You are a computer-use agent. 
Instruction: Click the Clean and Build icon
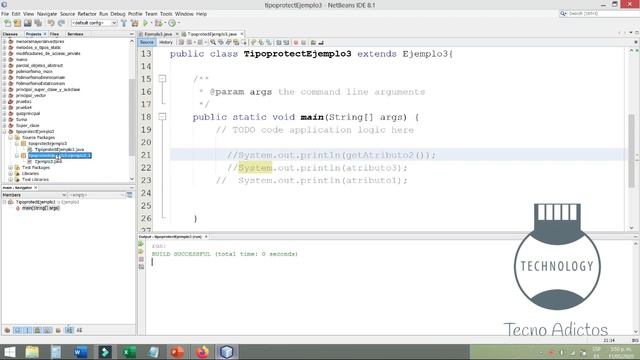pos(134,23)
